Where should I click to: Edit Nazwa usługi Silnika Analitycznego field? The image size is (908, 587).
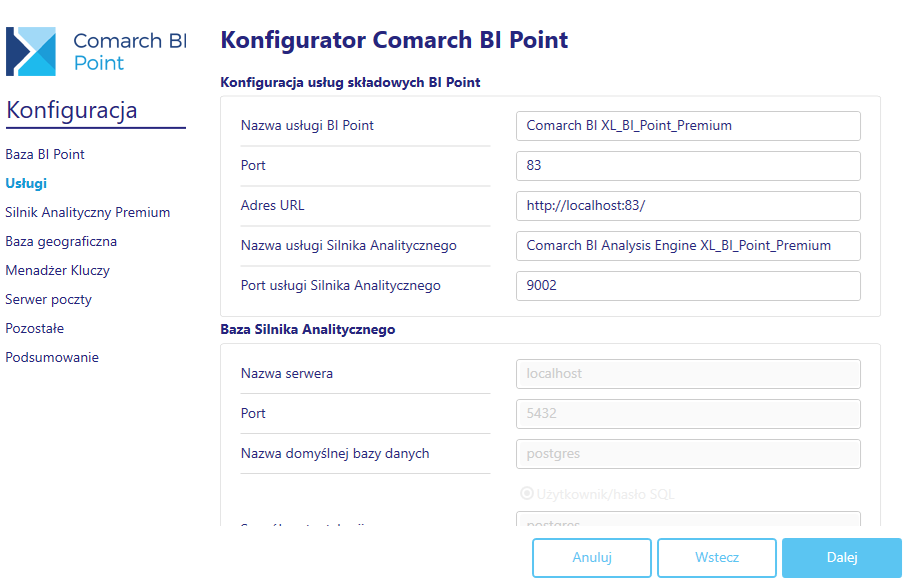tap(688, 245)
